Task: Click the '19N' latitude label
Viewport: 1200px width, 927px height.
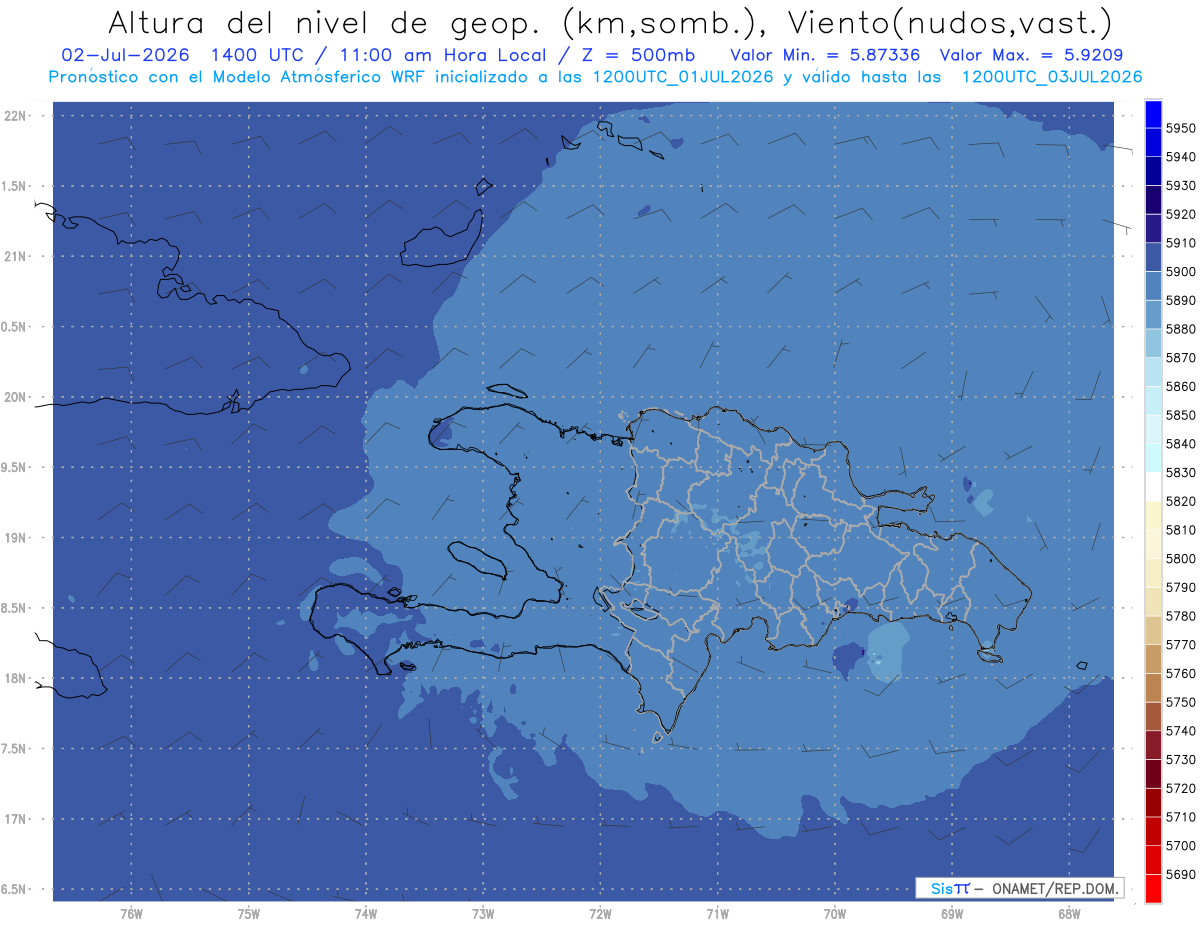Action: (15, 538)
